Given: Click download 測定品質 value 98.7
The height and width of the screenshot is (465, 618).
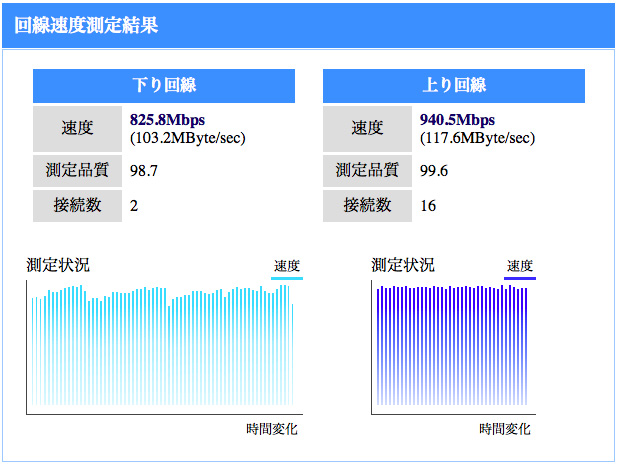Looking at the screenshot, I should (144, 171).
